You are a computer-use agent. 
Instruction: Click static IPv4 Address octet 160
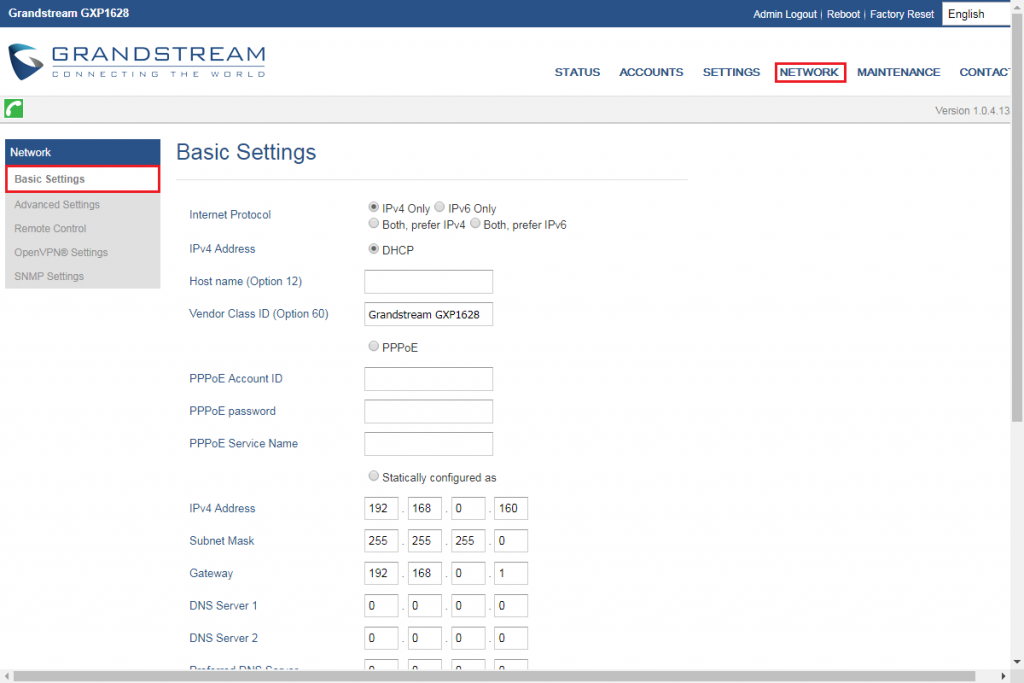click(x=511, y=508)
